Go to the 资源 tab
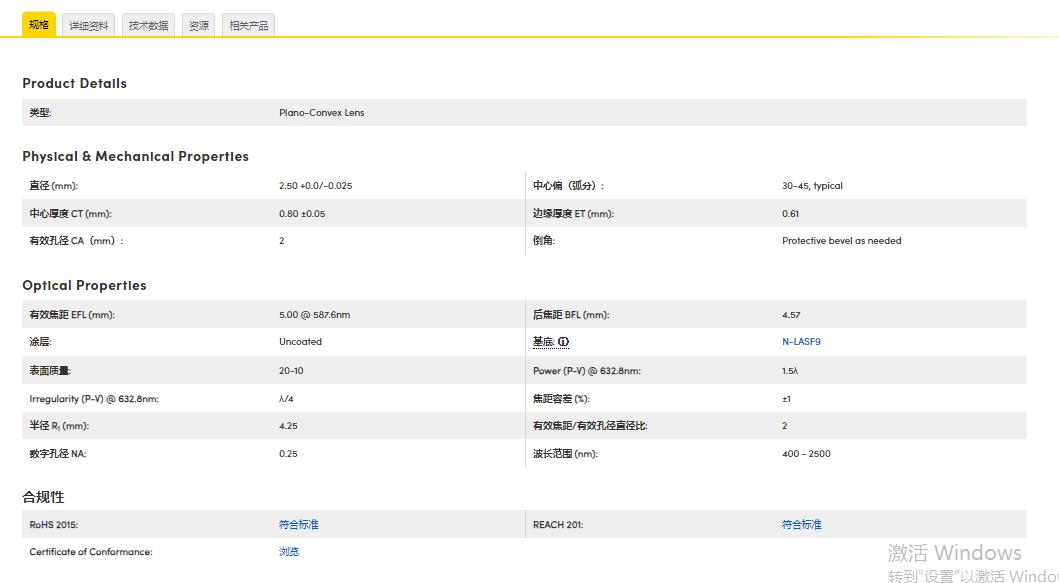The image size is (1059, 583). point(199,26)
